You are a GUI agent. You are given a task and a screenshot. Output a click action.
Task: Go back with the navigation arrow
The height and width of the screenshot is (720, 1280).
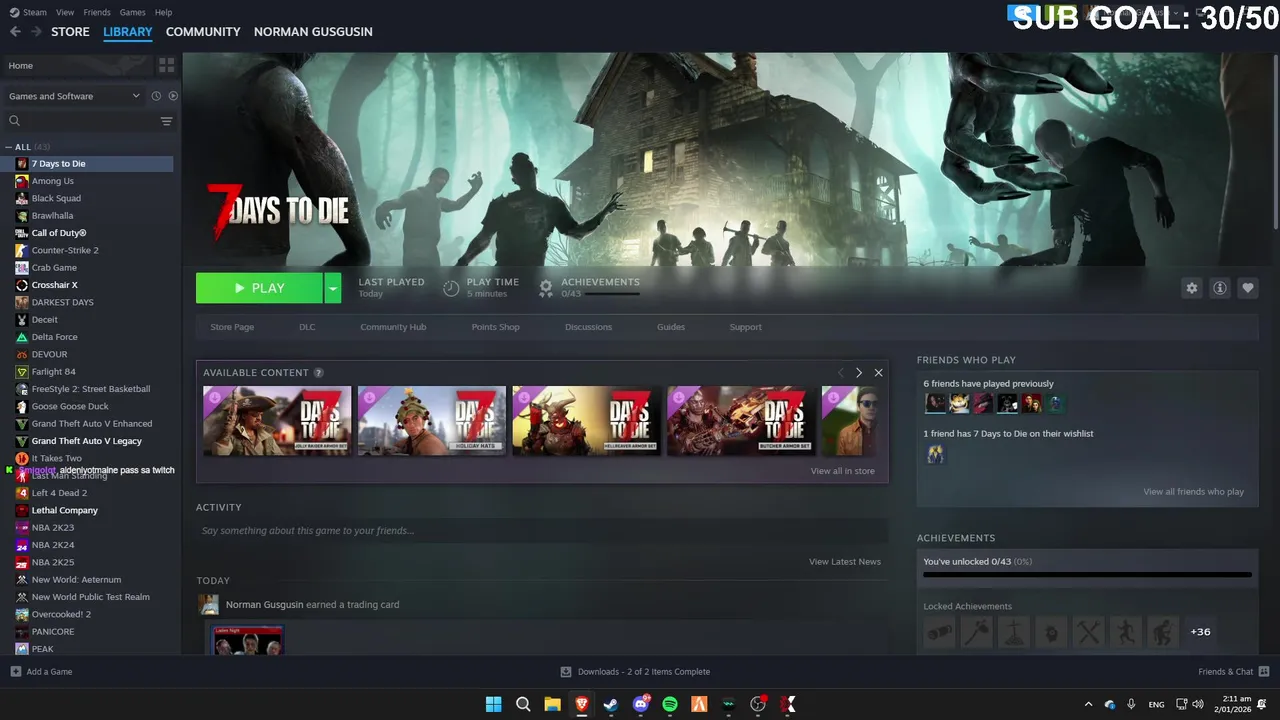click(15, 32)
